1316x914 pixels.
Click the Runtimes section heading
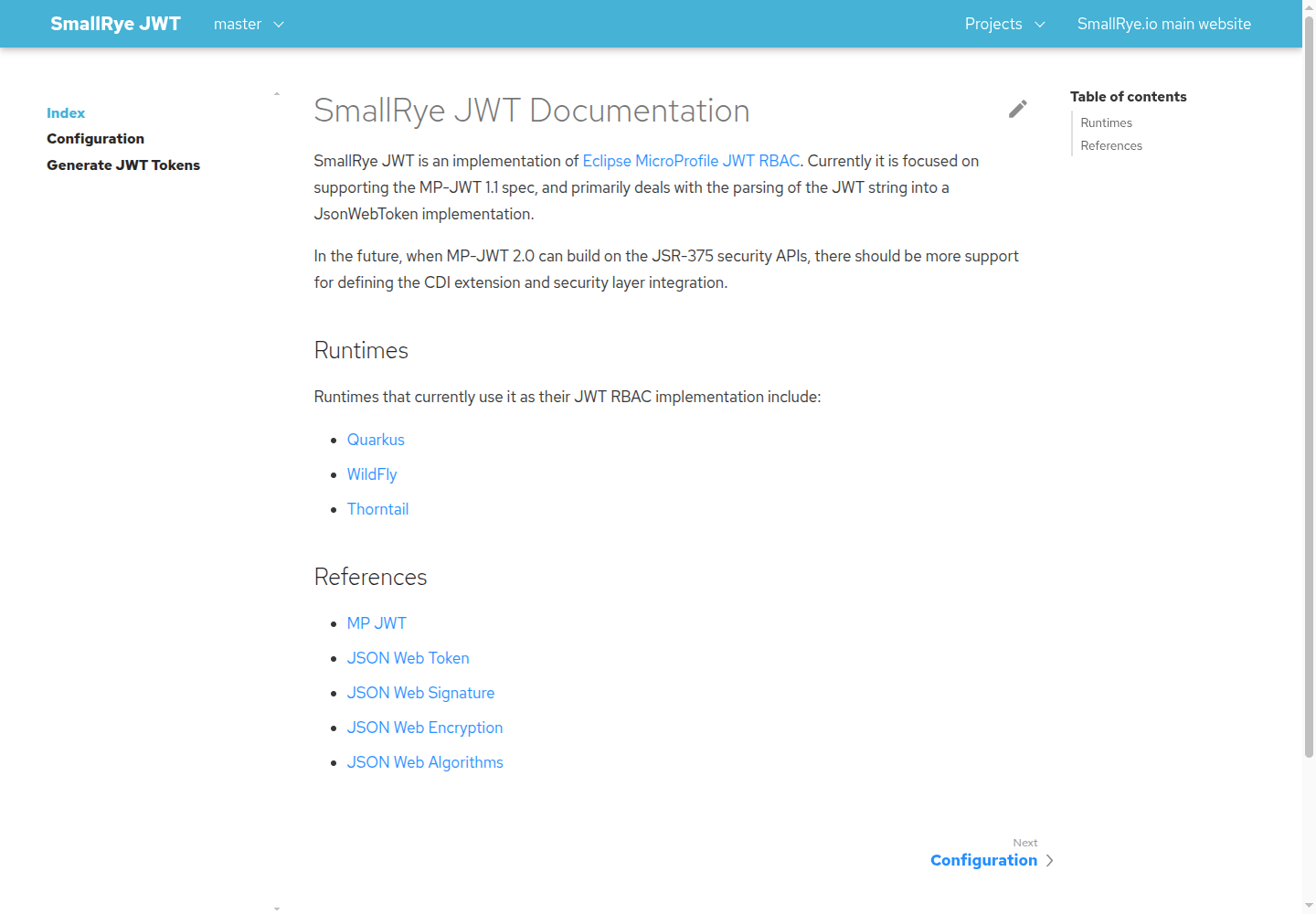pyautogui.click(x=361, y=351)
